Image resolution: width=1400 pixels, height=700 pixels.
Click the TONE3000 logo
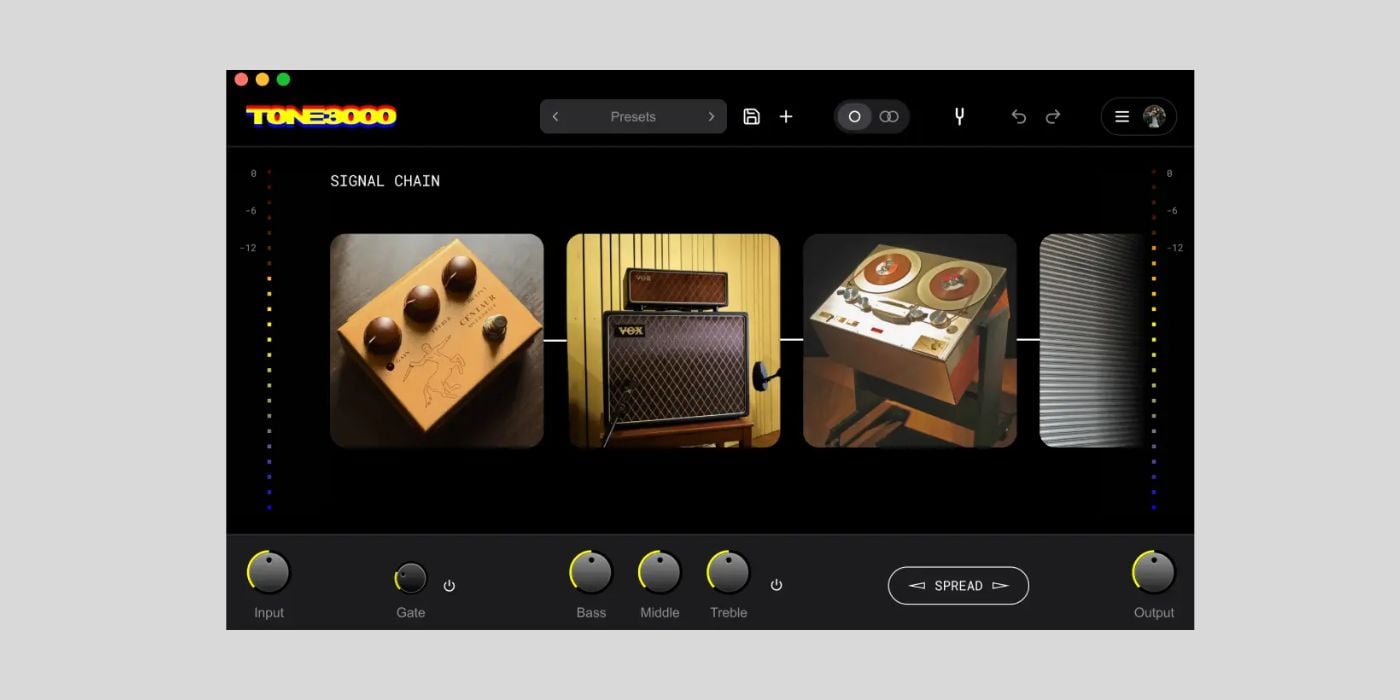coord(321,117)
